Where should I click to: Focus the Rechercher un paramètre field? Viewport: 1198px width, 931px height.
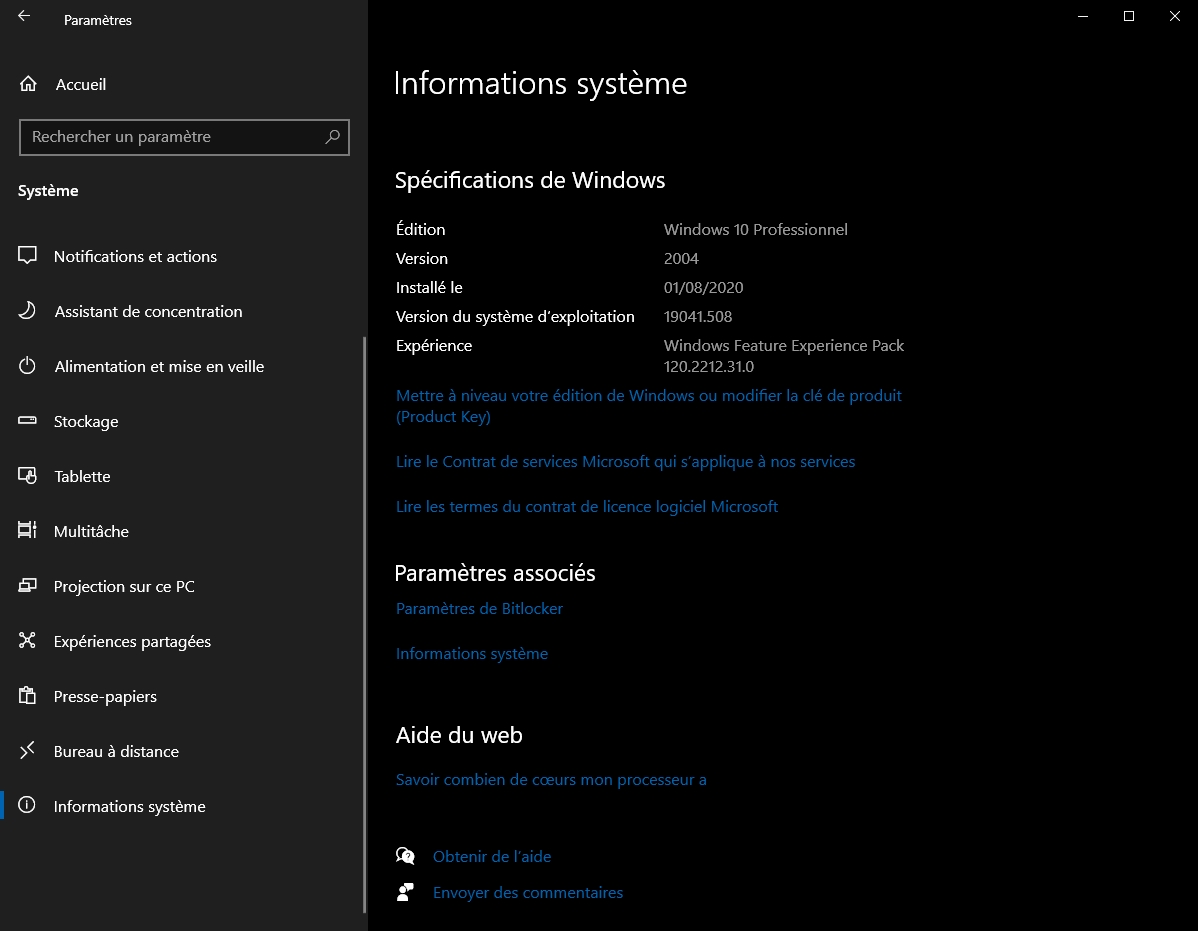(x=184, y=137)
